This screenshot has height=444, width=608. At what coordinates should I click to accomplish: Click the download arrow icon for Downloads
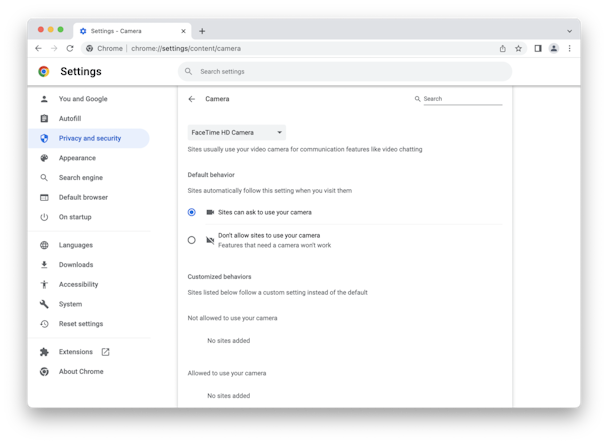point(44,265)
